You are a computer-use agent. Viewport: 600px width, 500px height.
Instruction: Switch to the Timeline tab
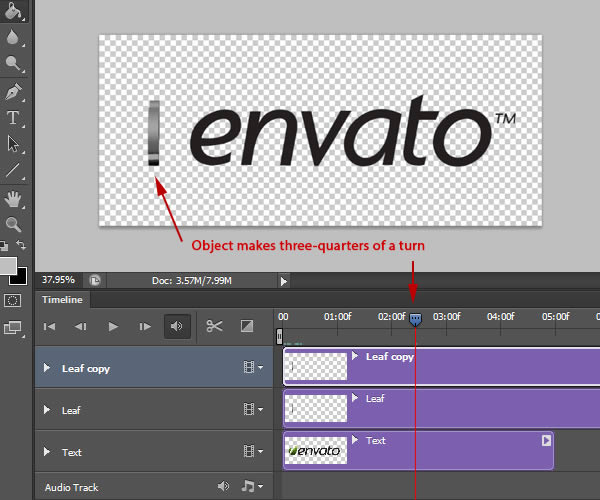click(62, 300)
